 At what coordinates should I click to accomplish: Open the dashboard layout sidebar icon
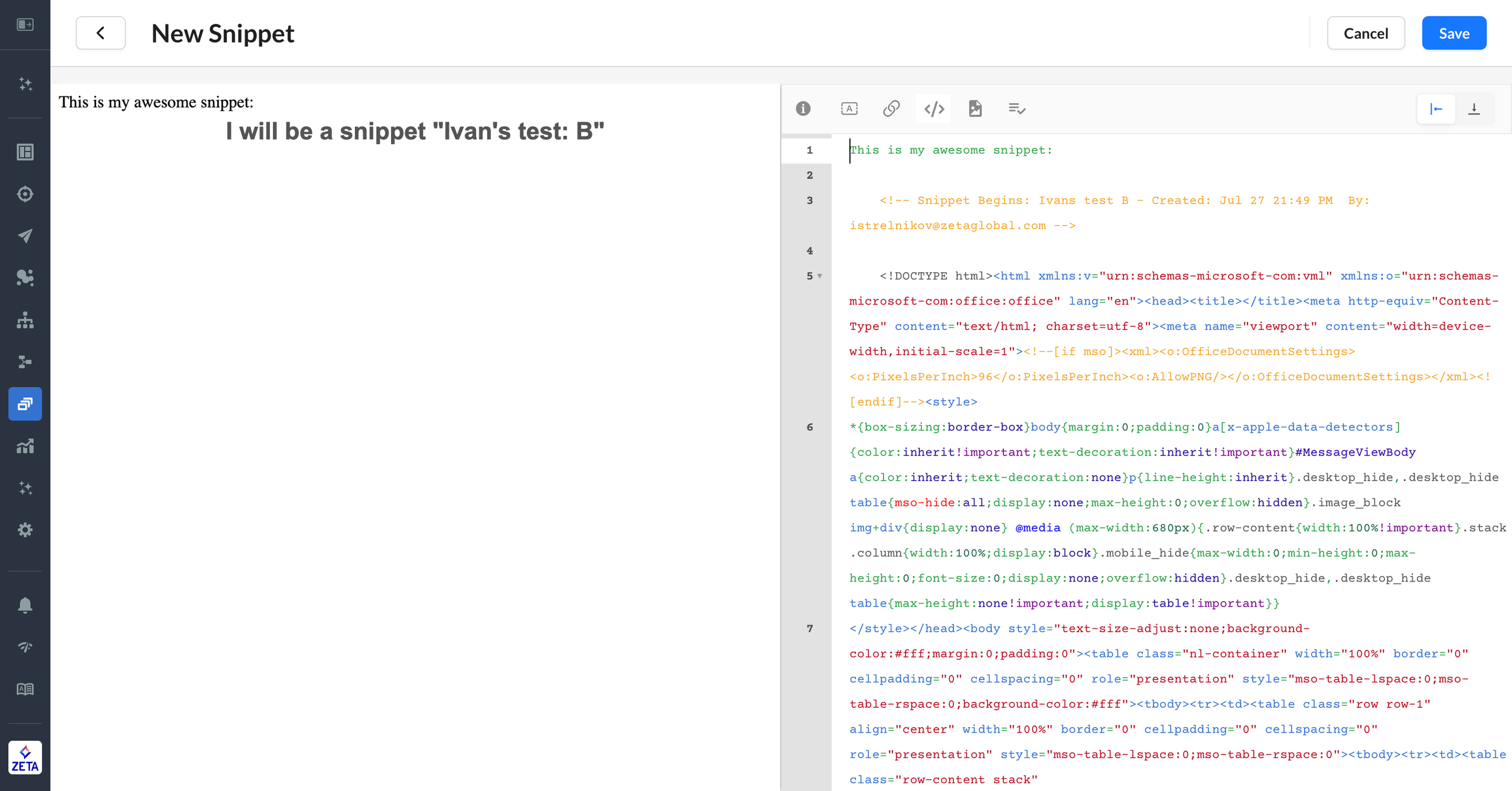(x=25, y=152)
